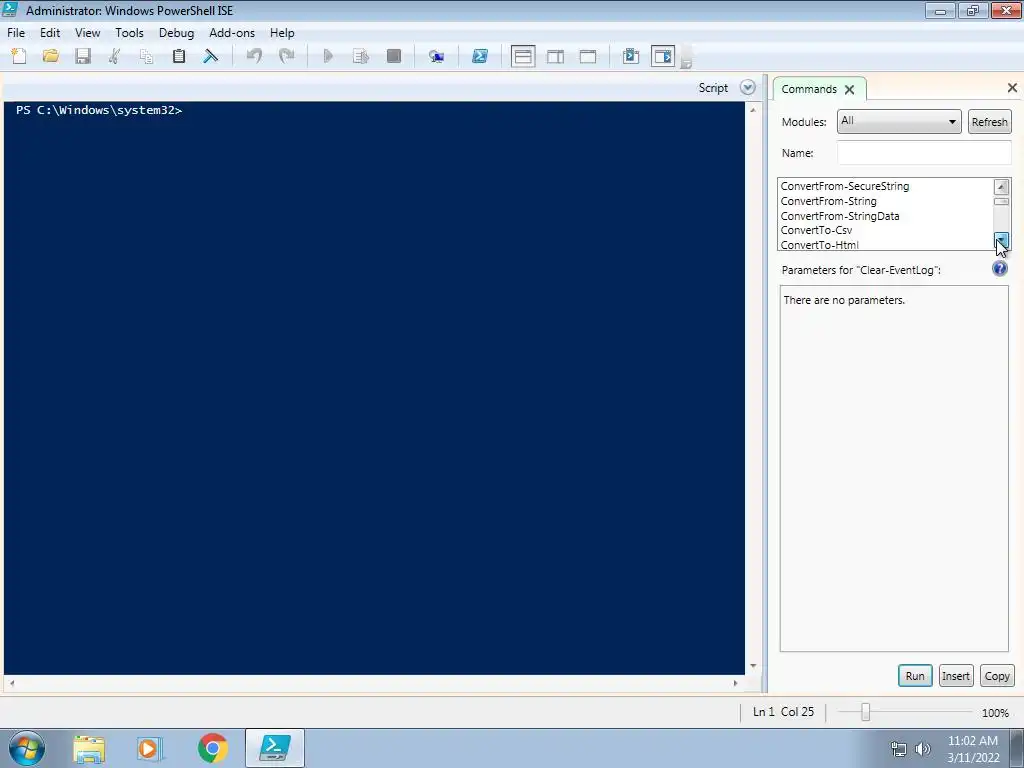
Task: Adjust the zoom slider in the status bar
Action: tap(865, 712)
